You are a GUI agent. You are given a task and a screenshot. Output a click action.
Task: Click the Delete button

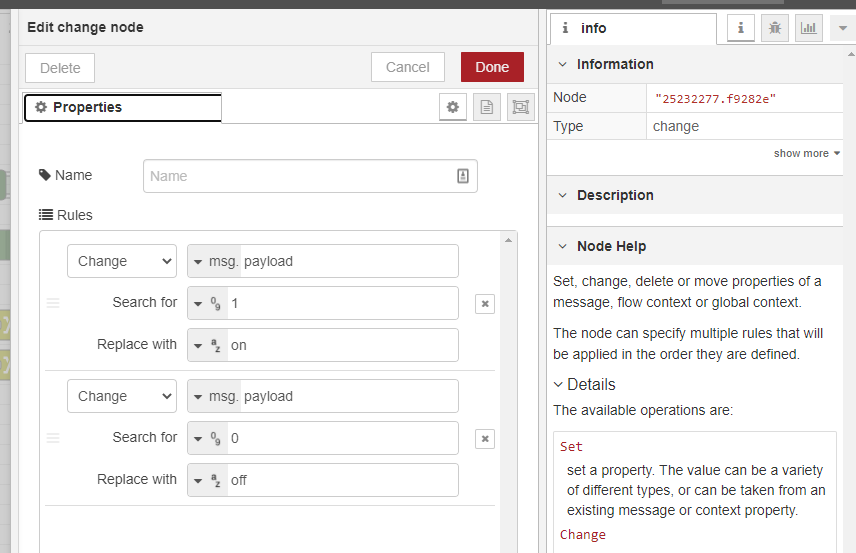pyautogui.click(x=60, y=68)
